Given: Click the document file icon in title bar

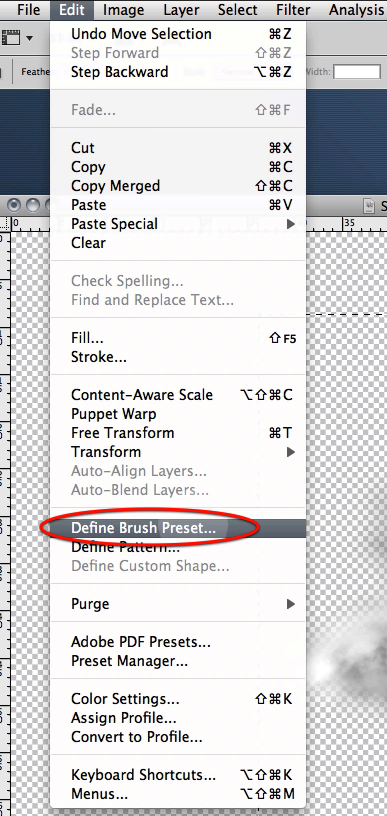Looking at the screenshot, I should pos(369,206).
